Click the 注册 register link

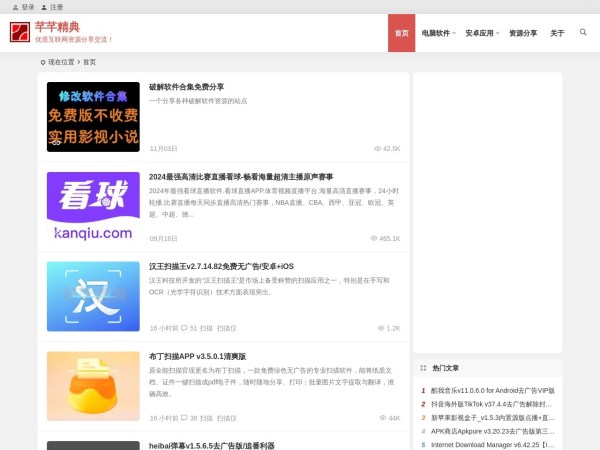tap(56, 6)
